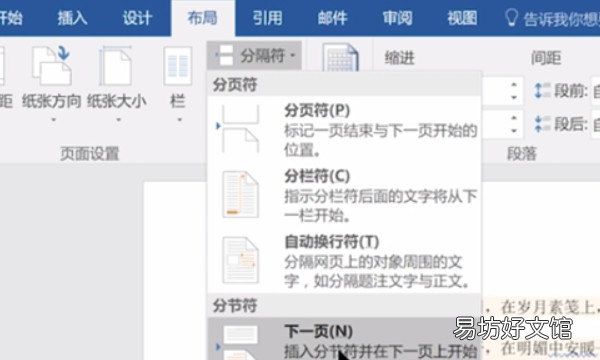Image resolution: width=600 pixels, height=360 pixels.
Task: Click the 纸张方向 page orientation icon
Action: (52, 65)
